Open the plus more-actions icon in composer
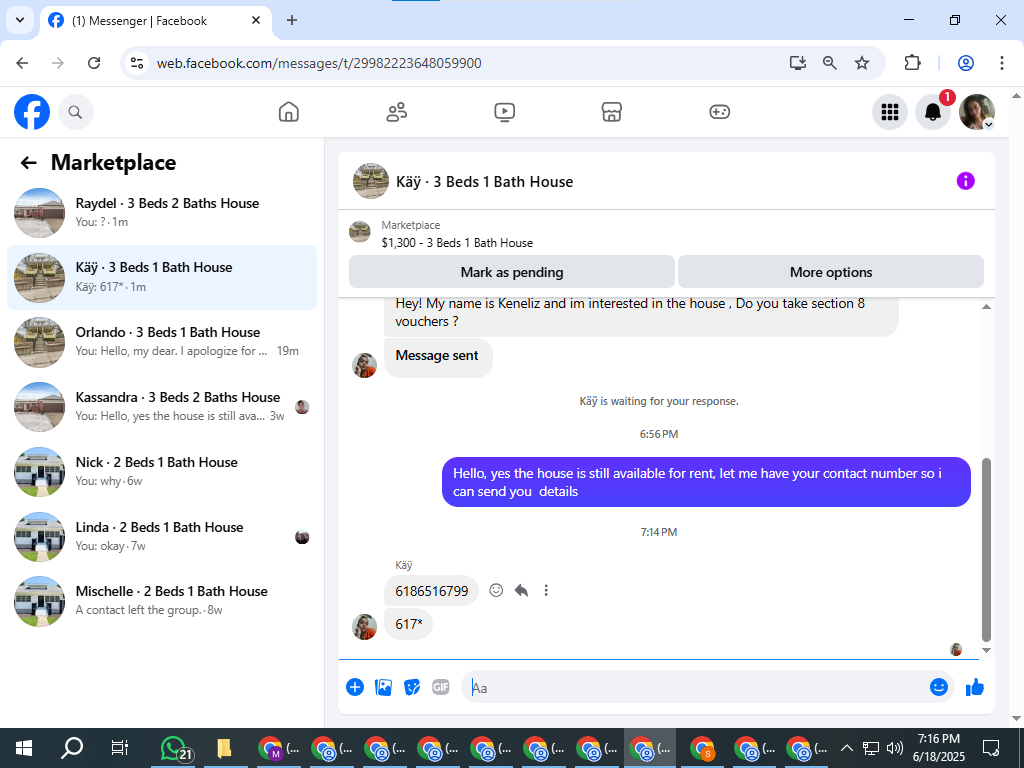This screenshot has height=768, width=1024. [355, 687]
